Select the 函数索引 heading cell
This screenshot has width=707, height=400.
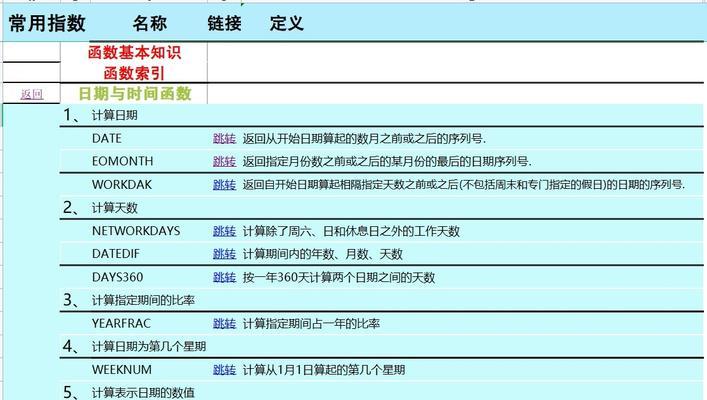(x=134, y=73)
